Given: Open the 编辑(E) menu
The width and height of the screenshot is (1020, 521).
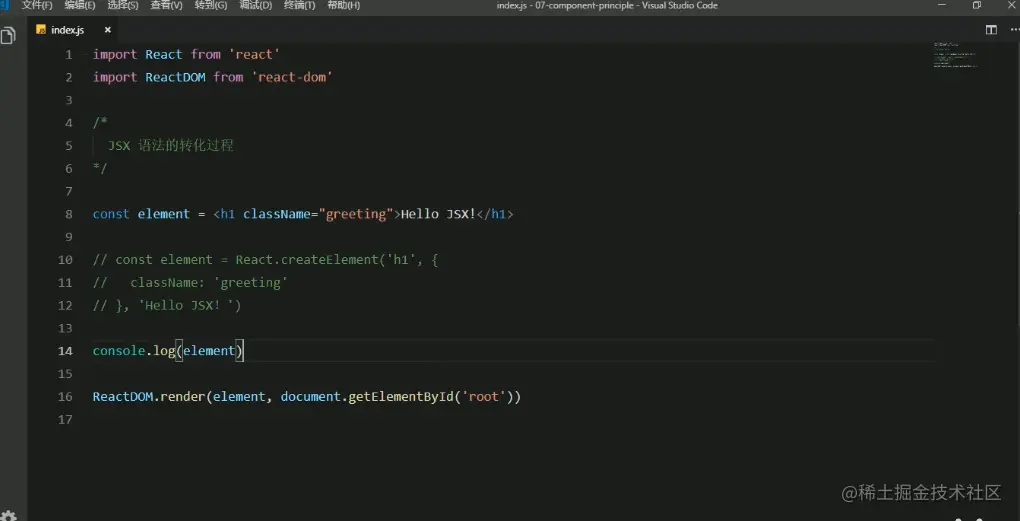Looking at the screenshot, I should tap(79, 5).
